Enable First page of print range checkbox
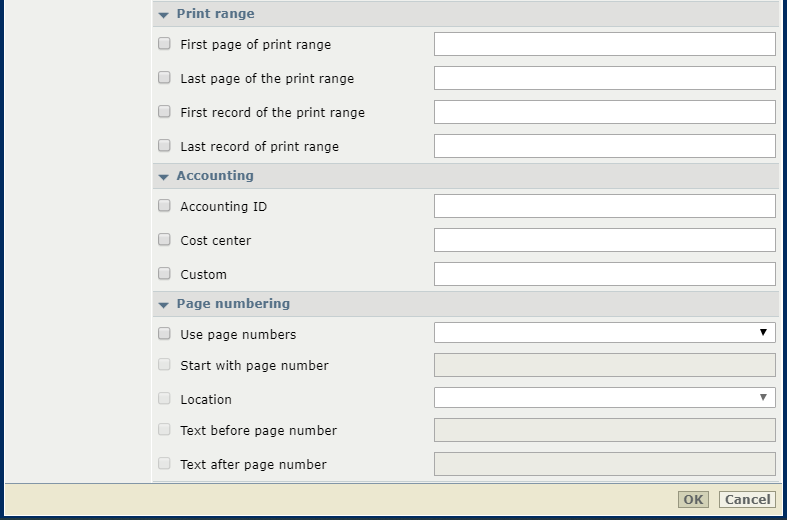 point(164,44)
